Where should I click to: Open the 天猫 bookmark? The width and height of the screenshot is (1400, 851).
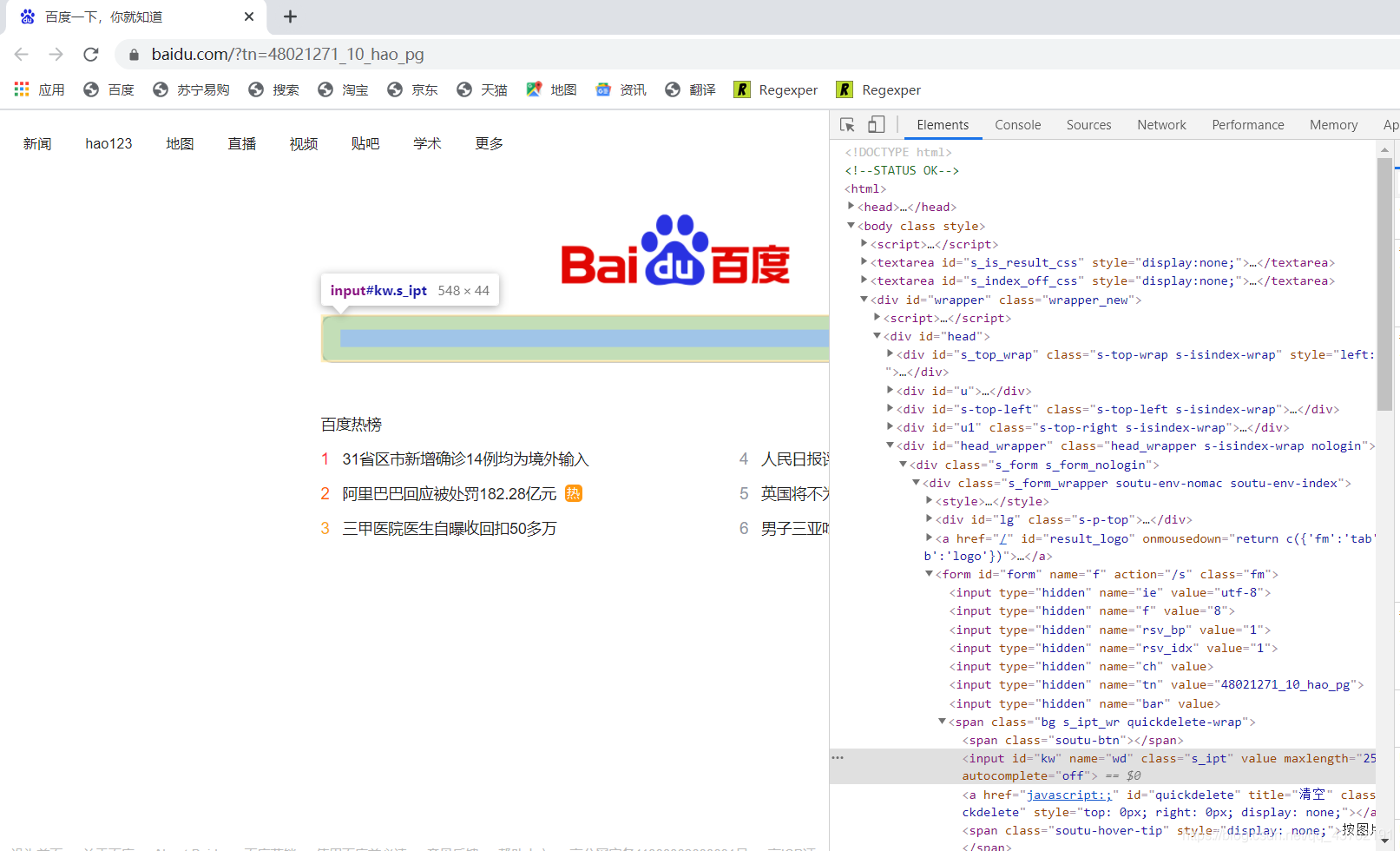pos(482,89)
